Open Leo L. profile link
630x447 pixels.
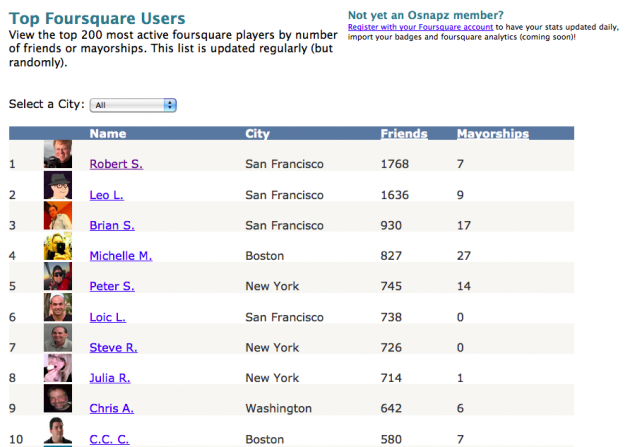click(108, 195)
